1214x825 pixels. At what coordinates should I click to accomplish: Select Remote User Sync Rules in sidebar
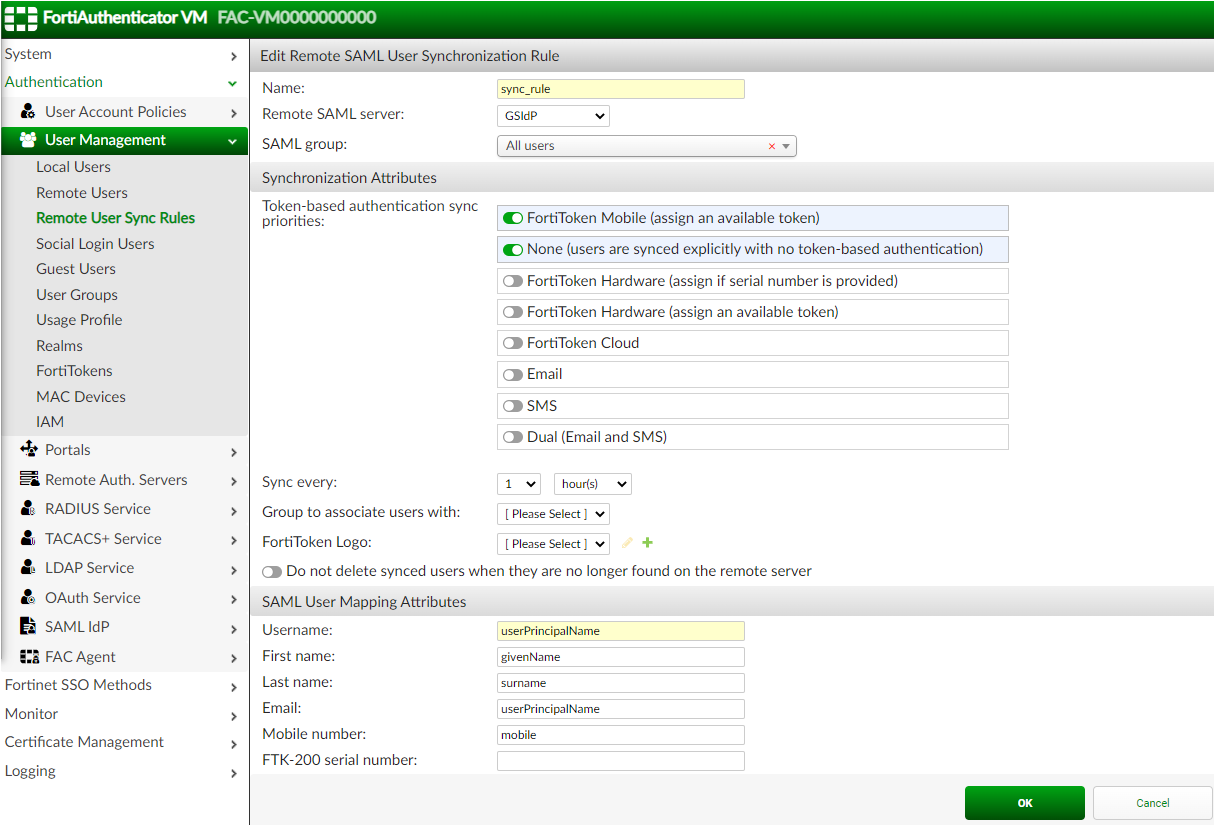point(115,217)
